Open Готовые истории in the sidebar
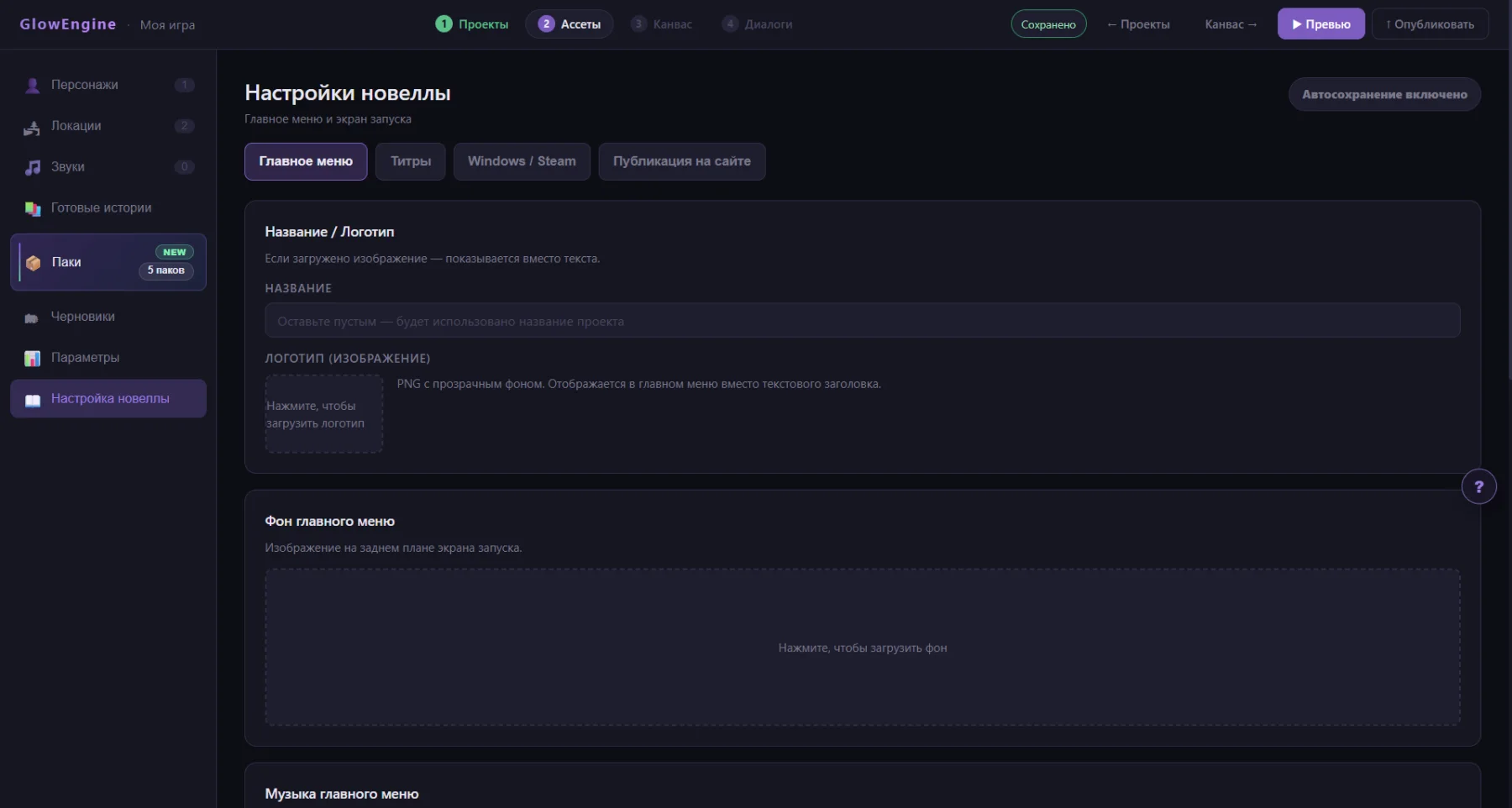The height and width of the screenshot is (808, 1512). click(x=108, y=208)
